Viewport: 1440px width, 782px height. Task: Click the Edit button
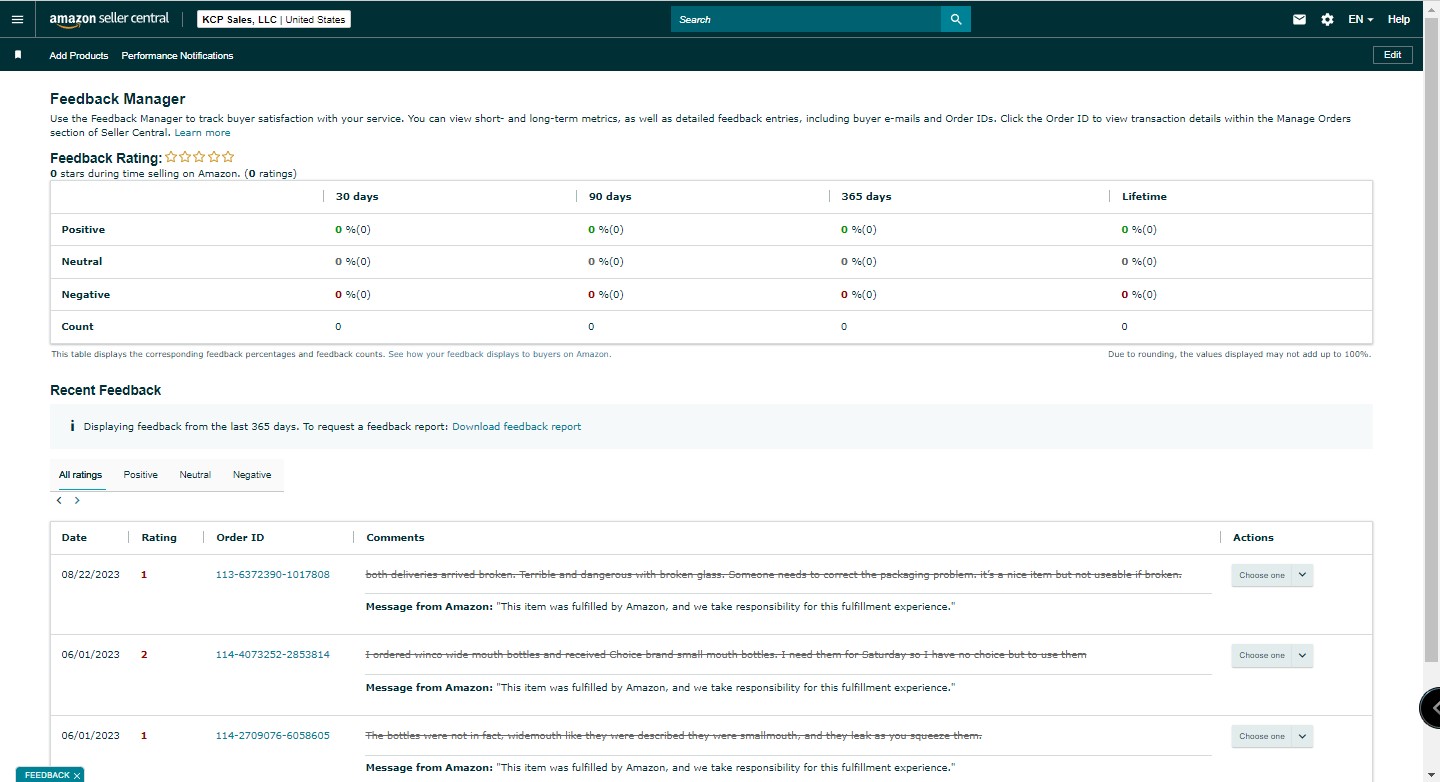1393,55
